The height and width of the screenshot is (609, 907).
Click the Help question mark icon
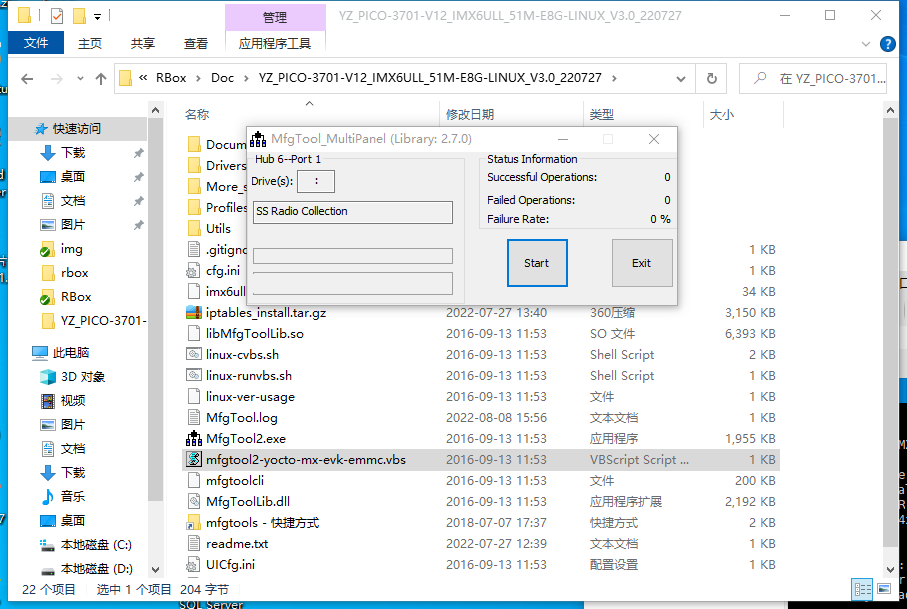tap(886, 44)
